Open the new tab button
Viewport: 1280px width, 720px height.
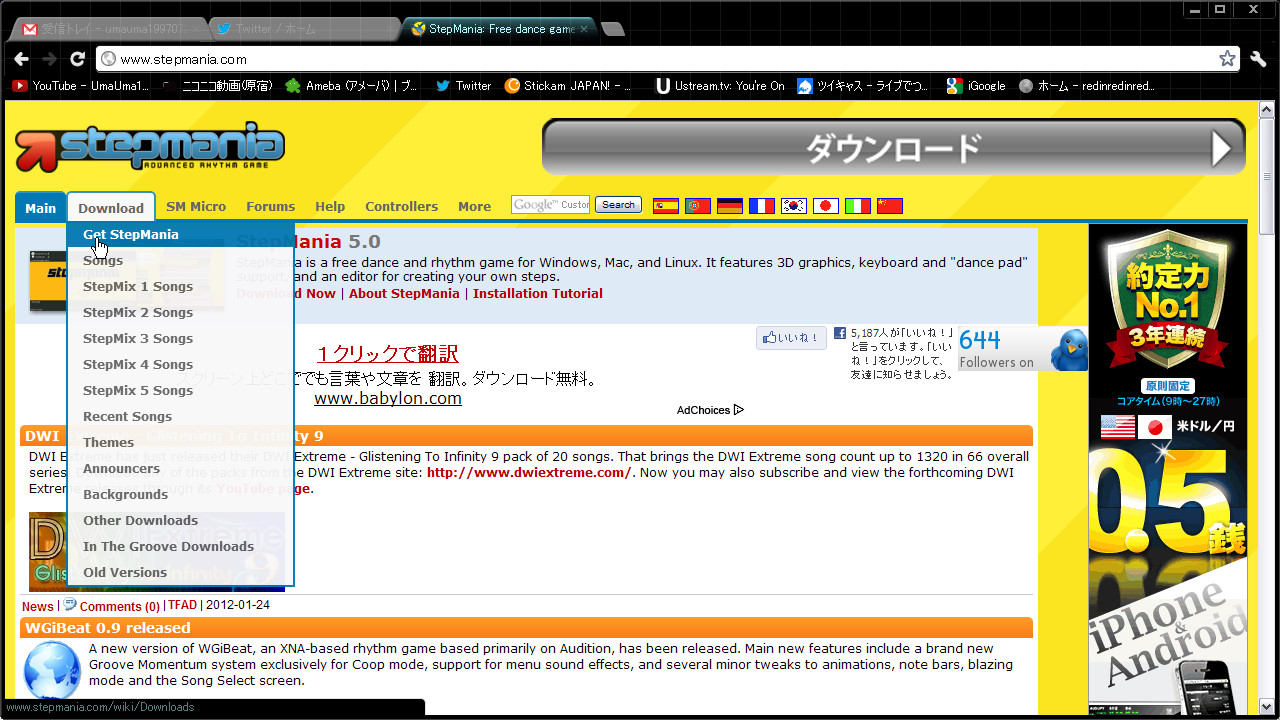point(612,29)
